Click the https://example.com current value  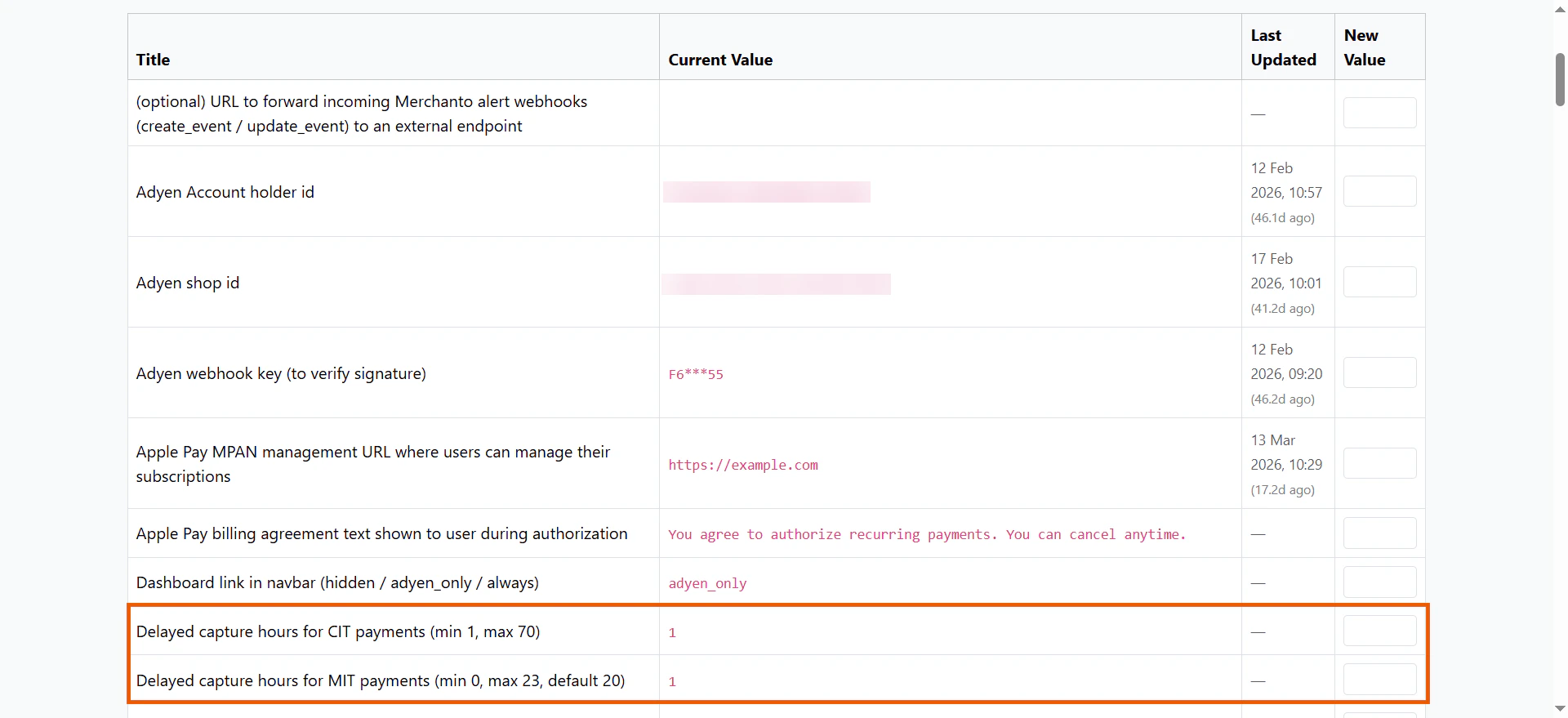(x=743, y=465)
